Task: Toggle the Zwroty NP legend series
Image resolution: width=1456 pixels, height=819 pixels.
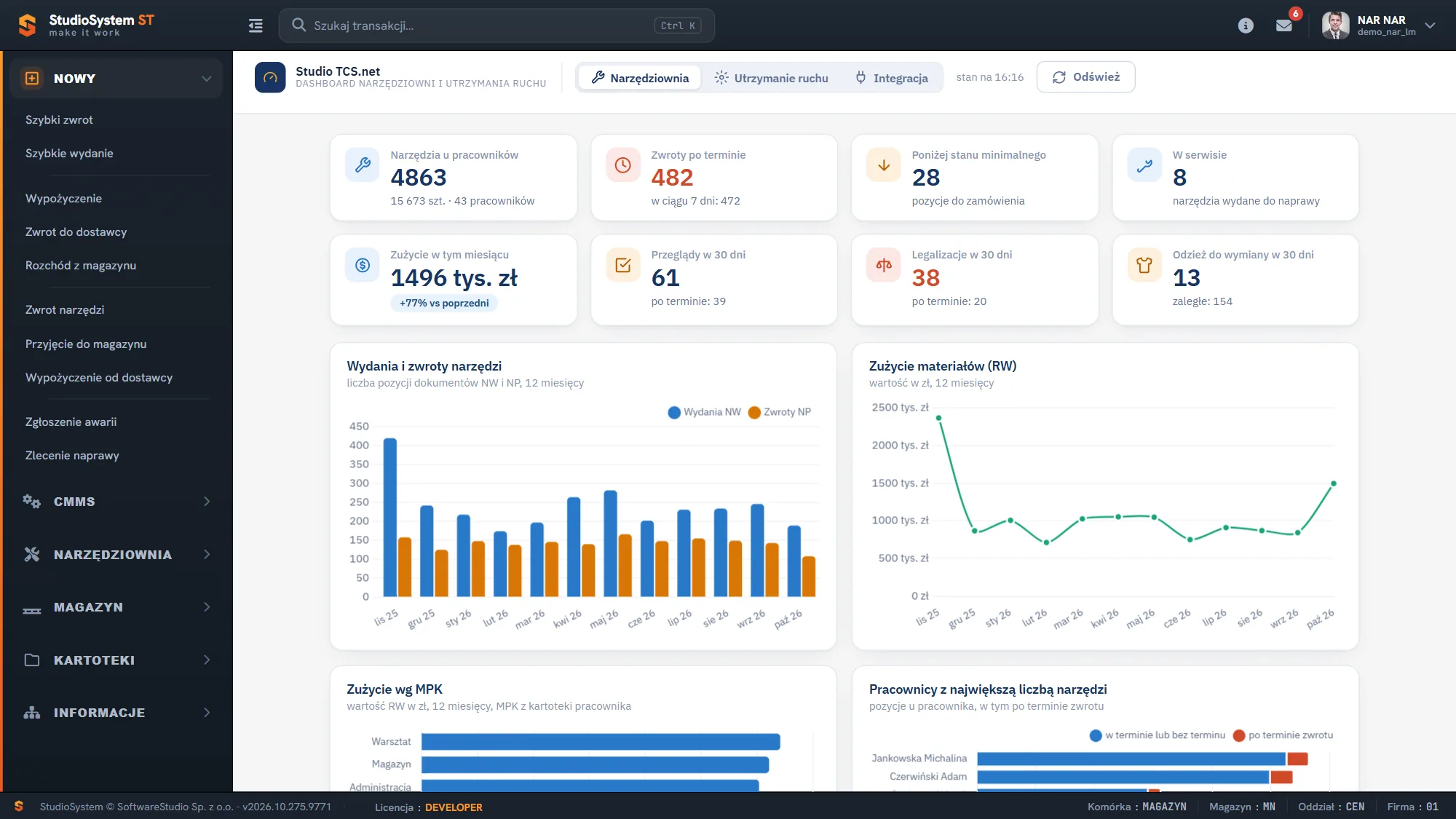Action: pyautogui.click(x=780, y=412)
